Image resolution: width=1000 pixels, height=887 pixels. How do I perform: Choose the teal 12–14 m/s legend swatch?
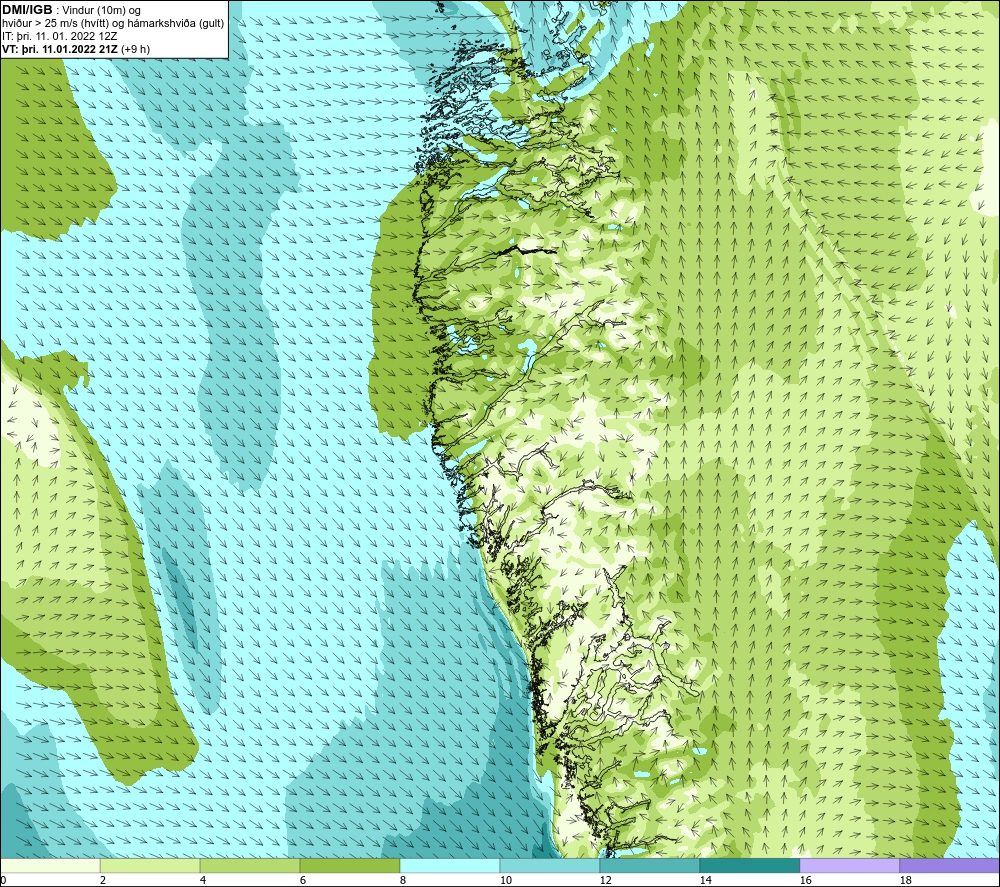[x=649, y=865]
